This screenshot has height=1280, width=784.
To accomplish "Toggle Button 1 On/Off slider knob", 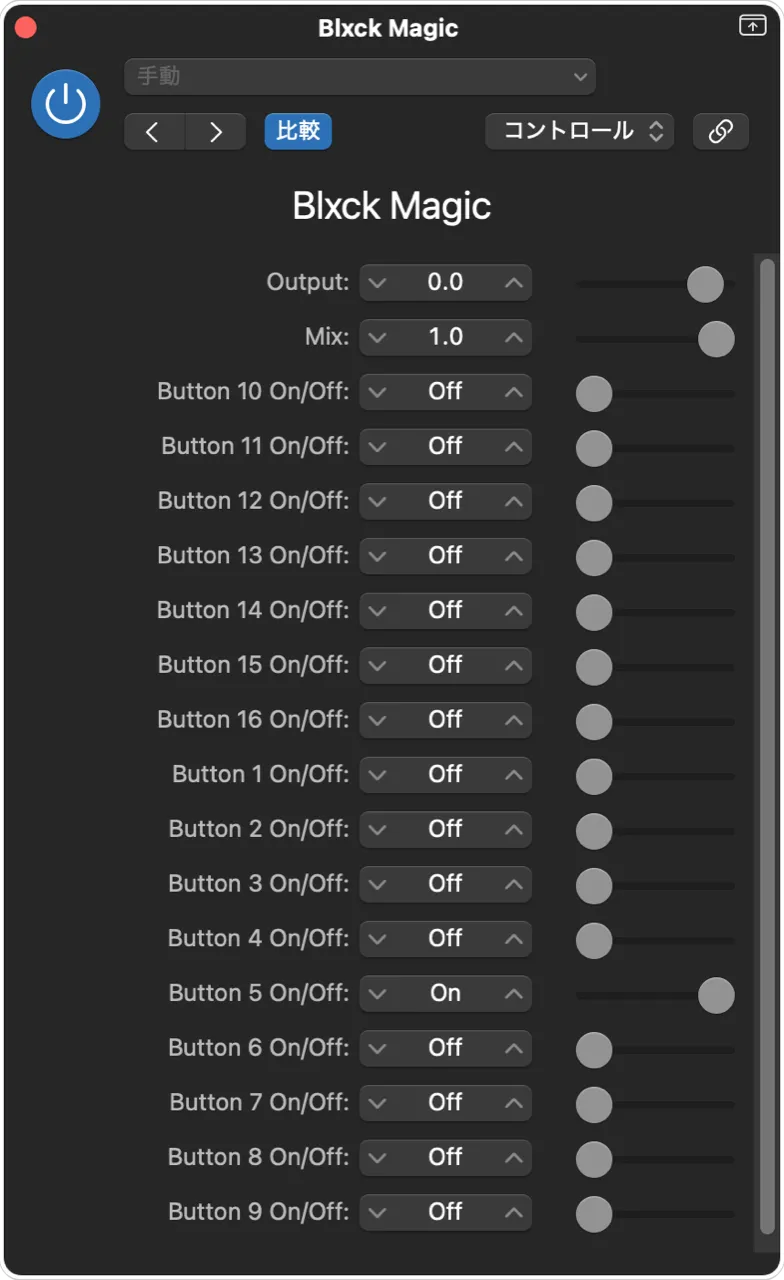I will pyautogui.click(x=594, y=776).
